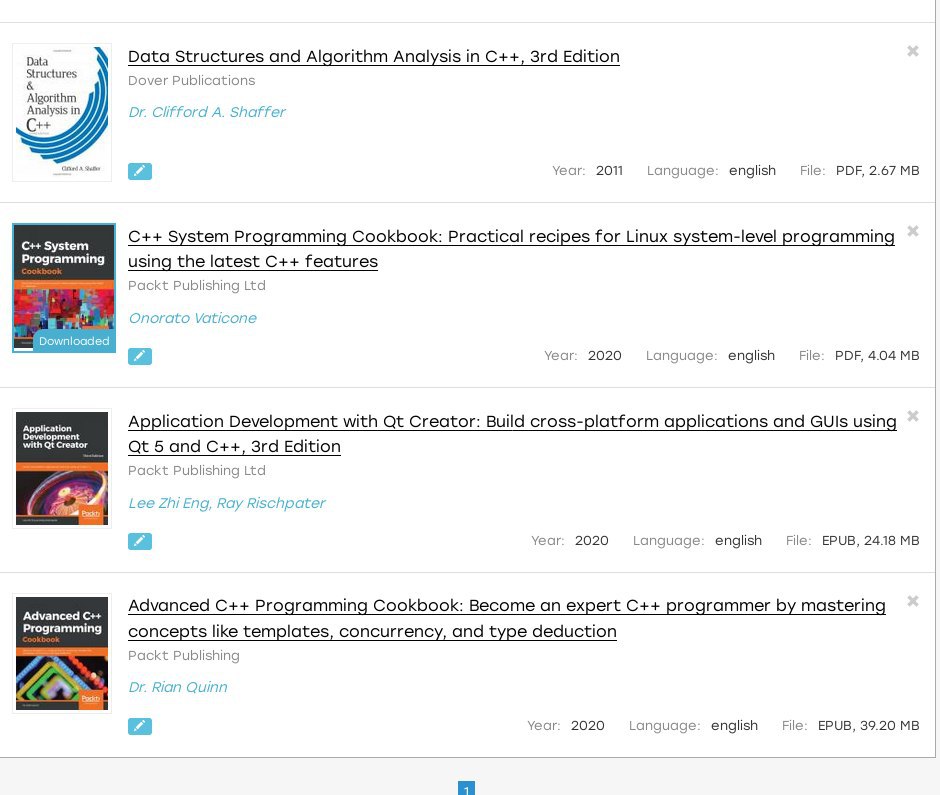Open author Lee Zhi Eng, Ray Rischpater
The image size is (940, 795).
point(227,503)
